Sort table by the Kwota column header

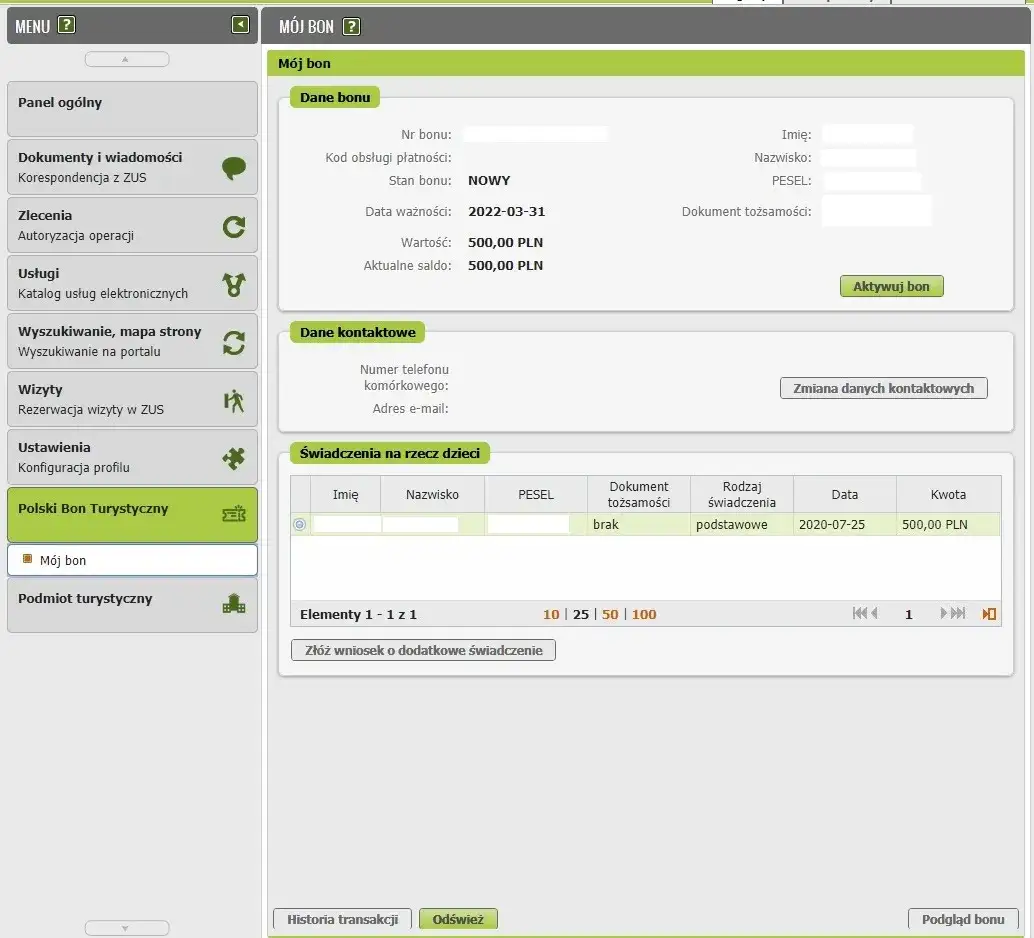pos(947,495)
